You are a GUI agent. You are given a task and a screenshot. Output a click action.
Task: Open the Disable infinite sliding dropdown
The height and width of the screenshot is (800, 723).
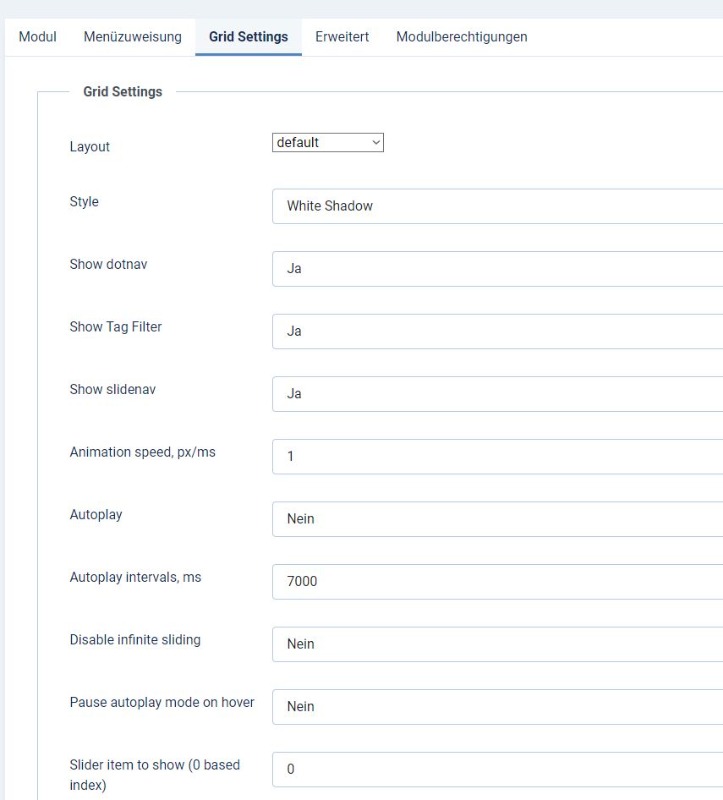(497, 644)
